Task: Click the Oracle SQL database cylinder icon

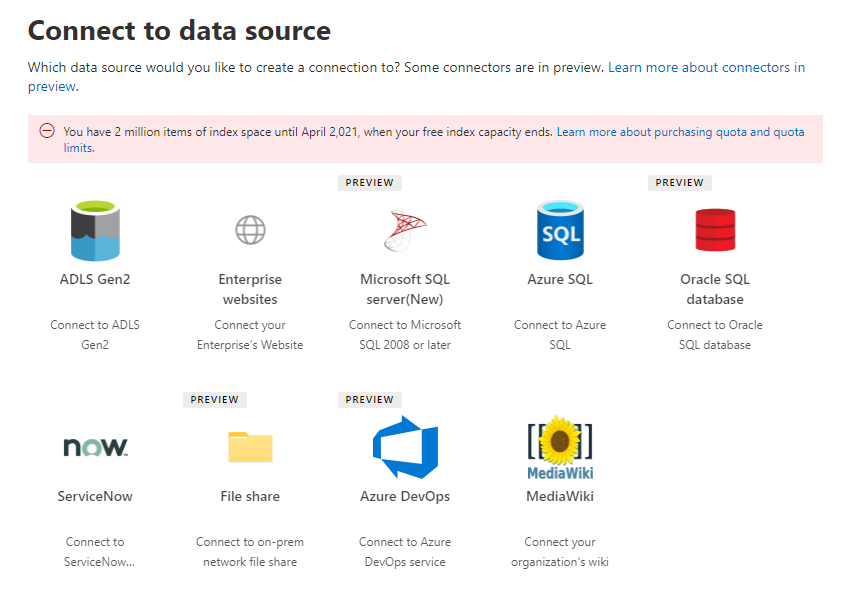Action: [x=715, y=230]
